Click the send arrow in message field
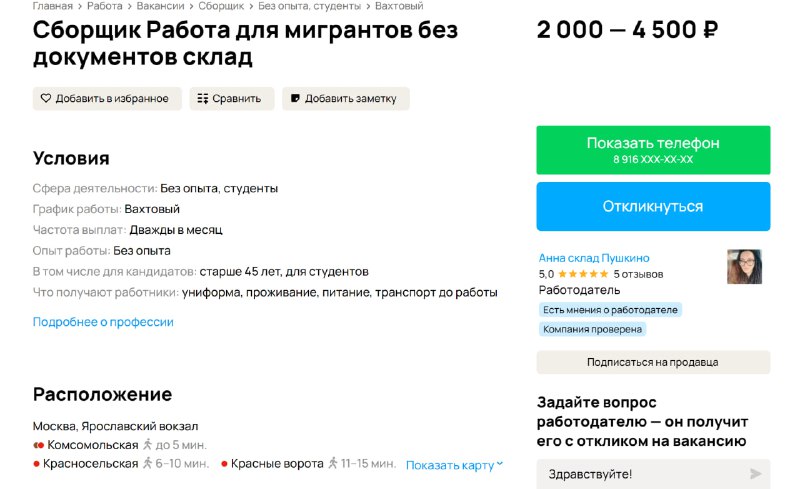 point(756,474)
